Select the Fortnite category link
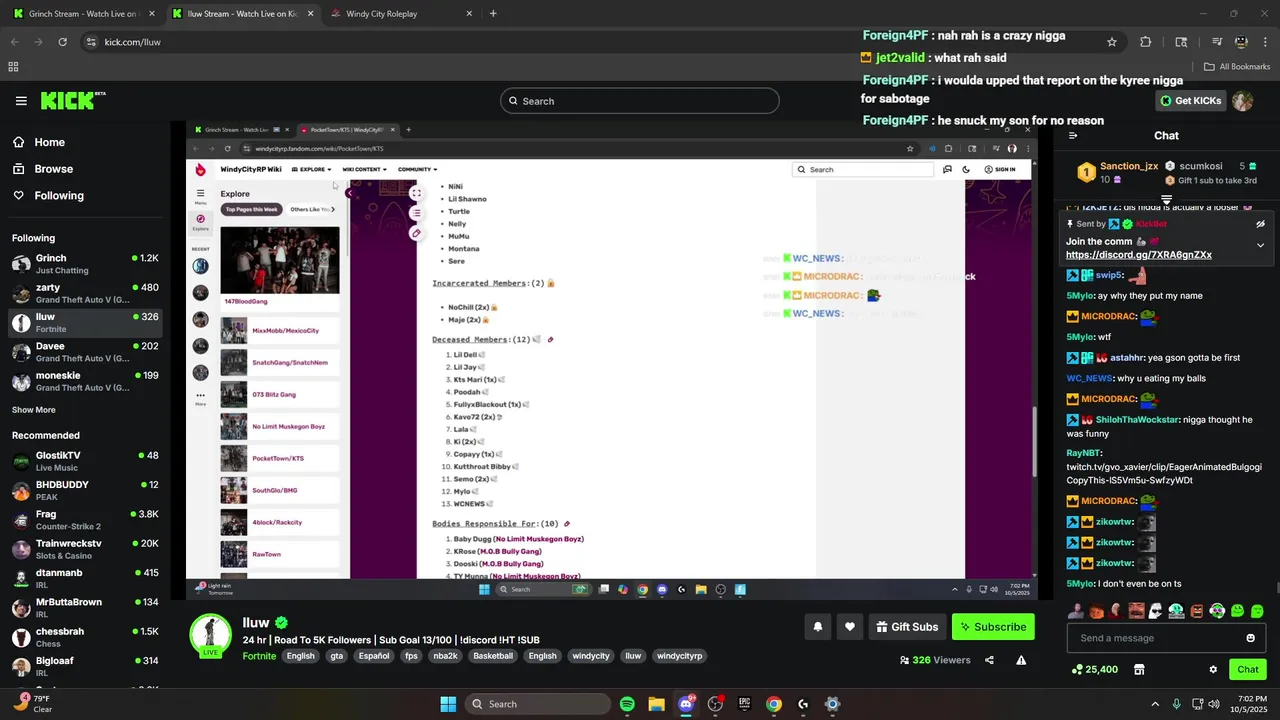Viewport: 1280px width, 720px height. coord(259,656)
